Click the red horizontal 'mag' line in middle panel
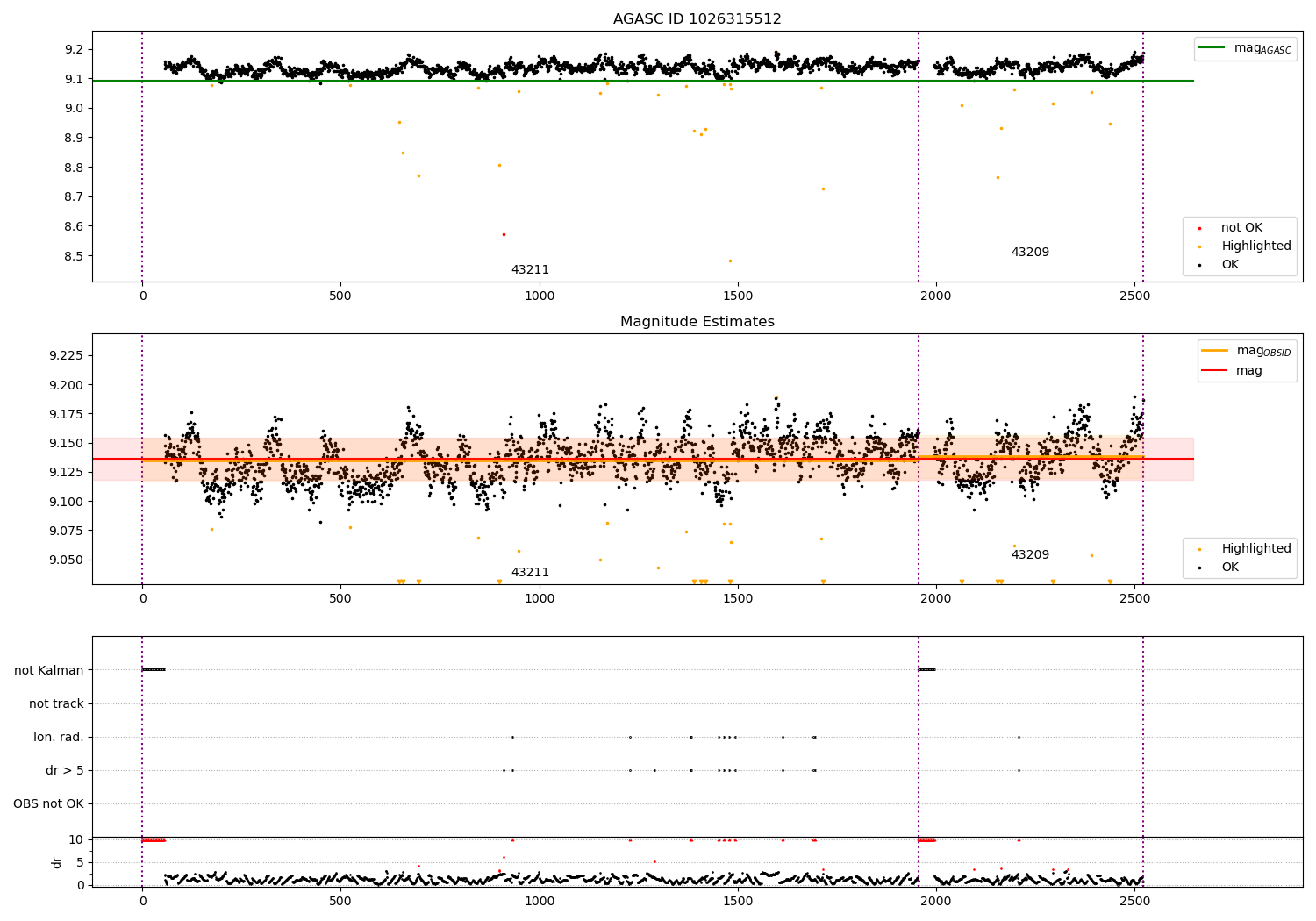This screenshot has width=1316, height=921. [643, 459]
